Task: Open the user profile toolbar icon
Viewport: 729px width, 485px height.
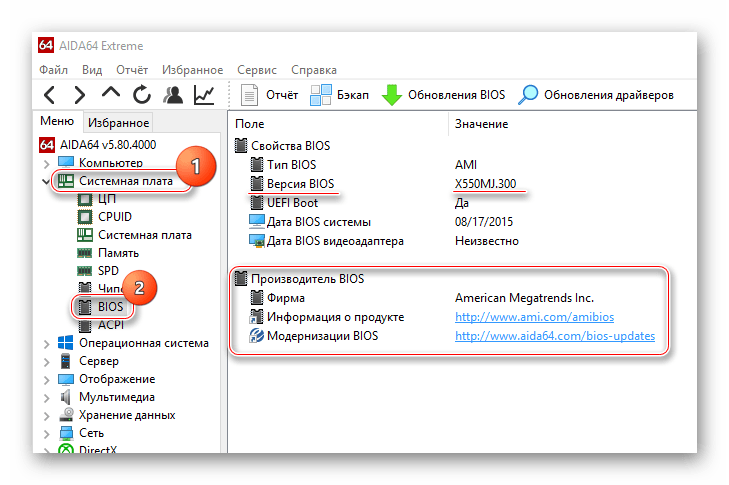Action: tap(173, 95)
